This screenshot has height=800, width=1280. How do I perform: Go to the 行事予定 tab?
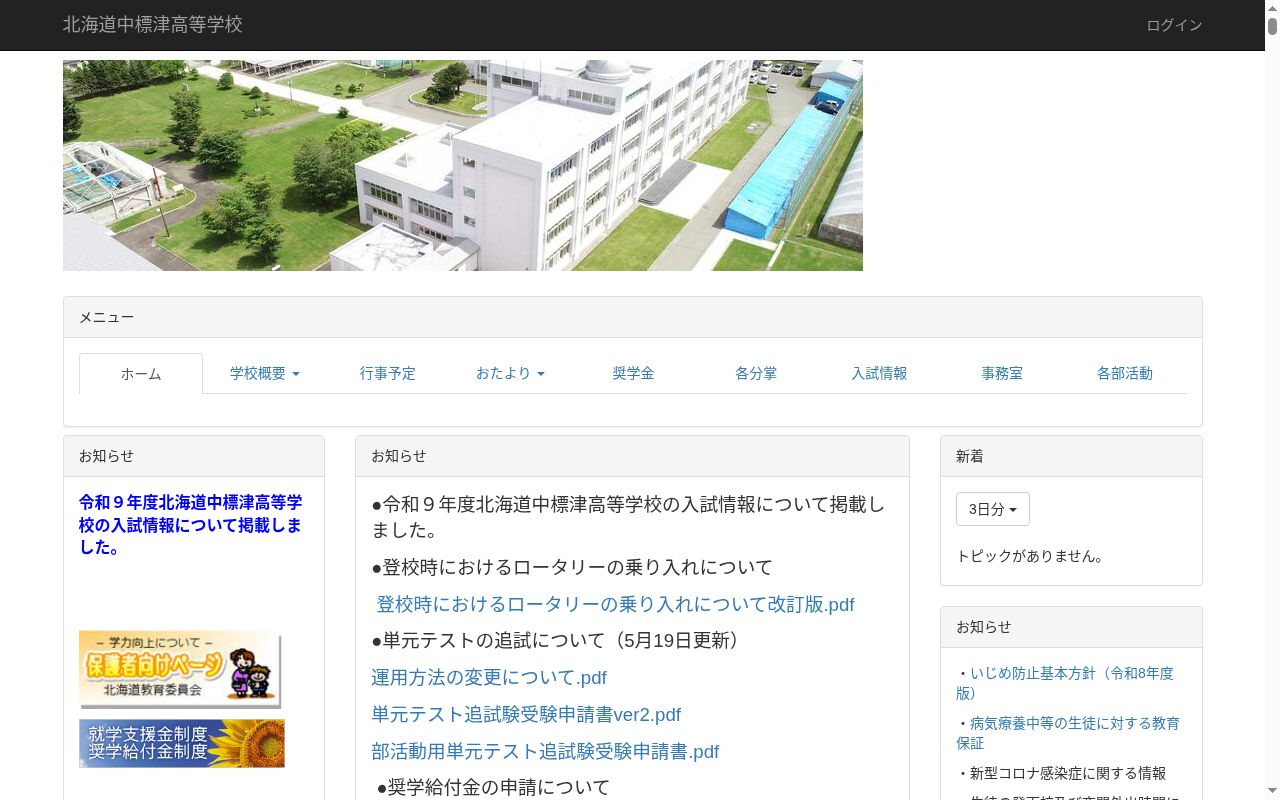(x=388, y=373)
